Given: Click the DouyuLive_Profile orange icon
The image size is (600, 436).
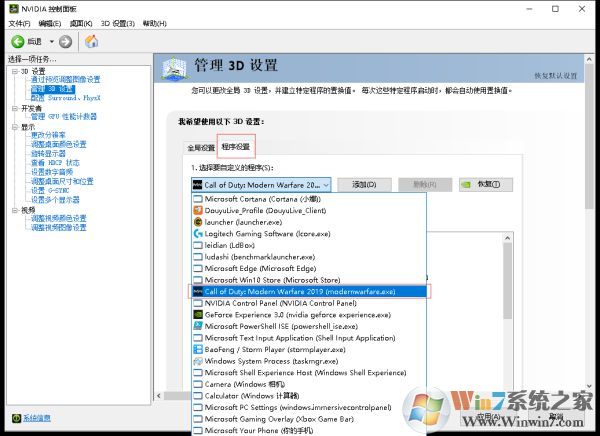Looking at the screenshot, I should [198, 210].
